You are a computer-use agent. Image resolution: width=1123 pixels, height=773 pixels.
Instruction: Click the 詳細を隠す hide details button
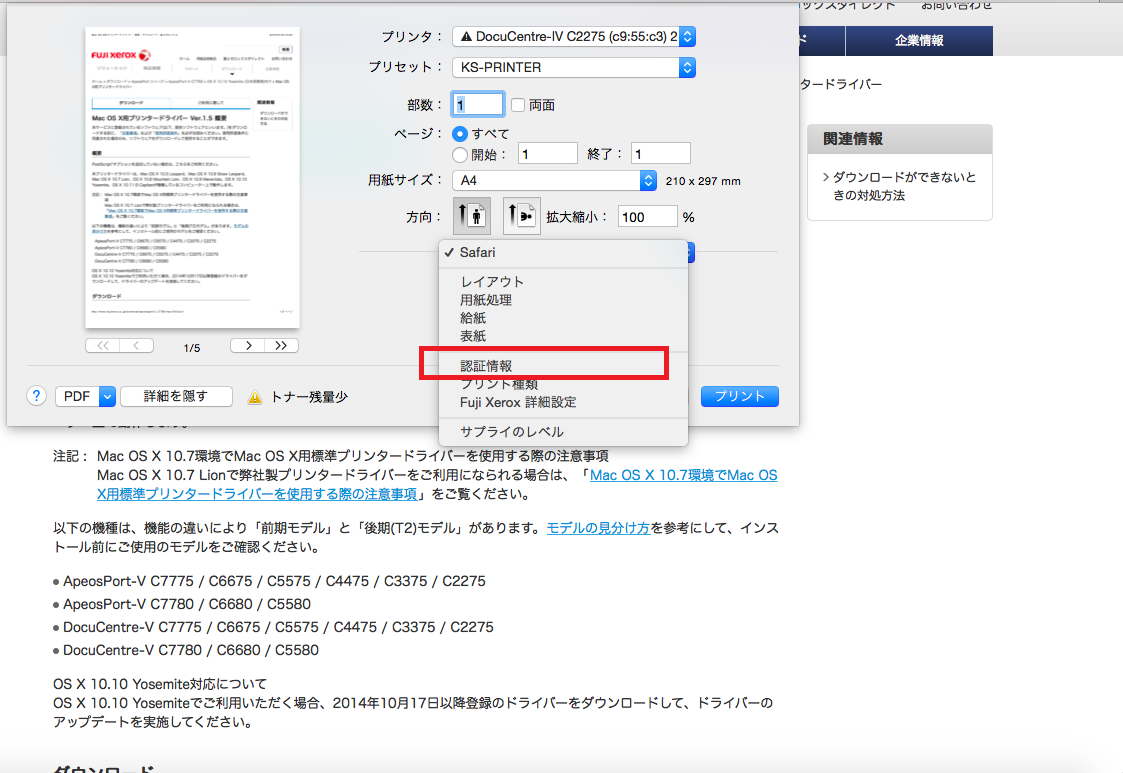coord(176,396)
